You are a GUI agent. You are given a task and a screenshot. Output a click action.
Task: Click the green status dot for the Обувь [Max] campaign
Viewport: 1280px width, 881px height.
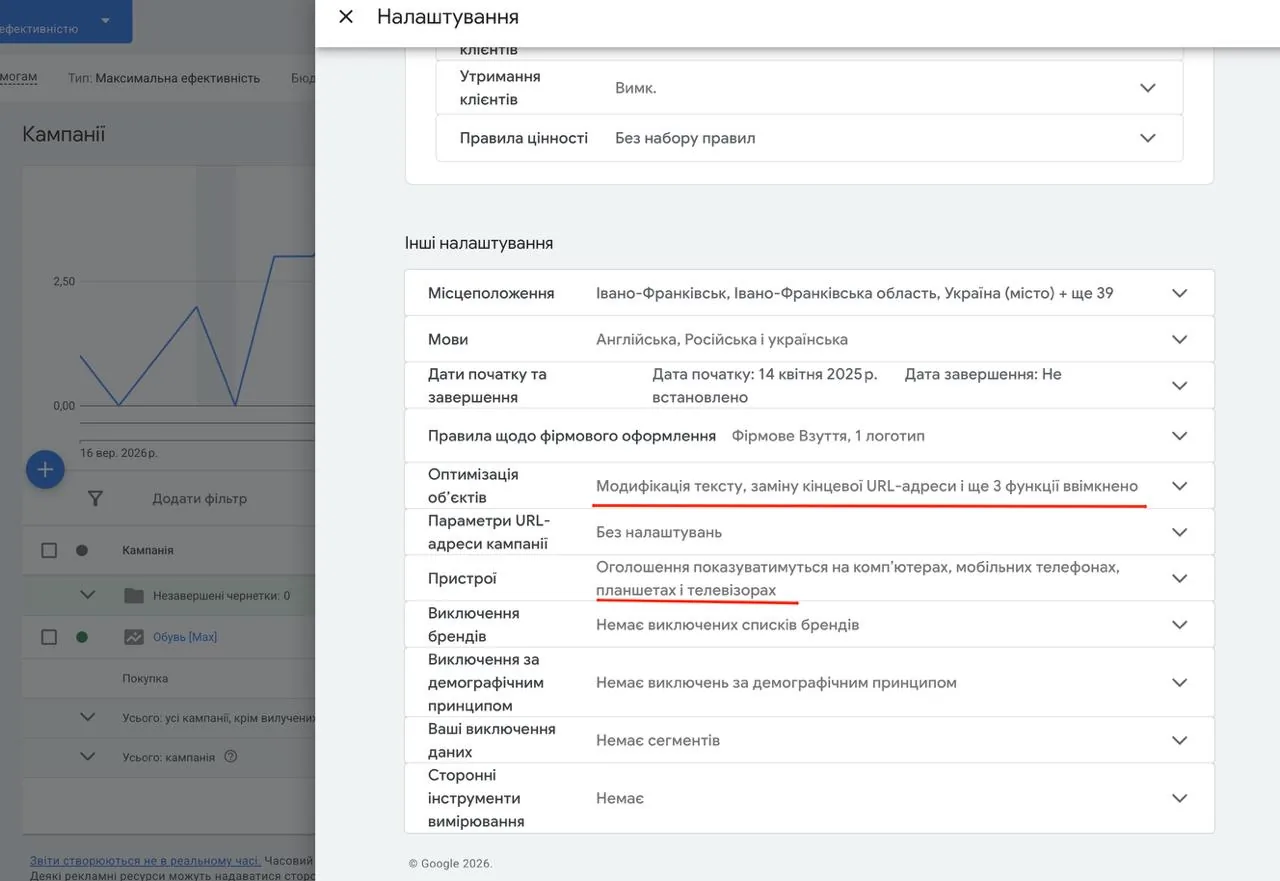[x=82, y=637]
